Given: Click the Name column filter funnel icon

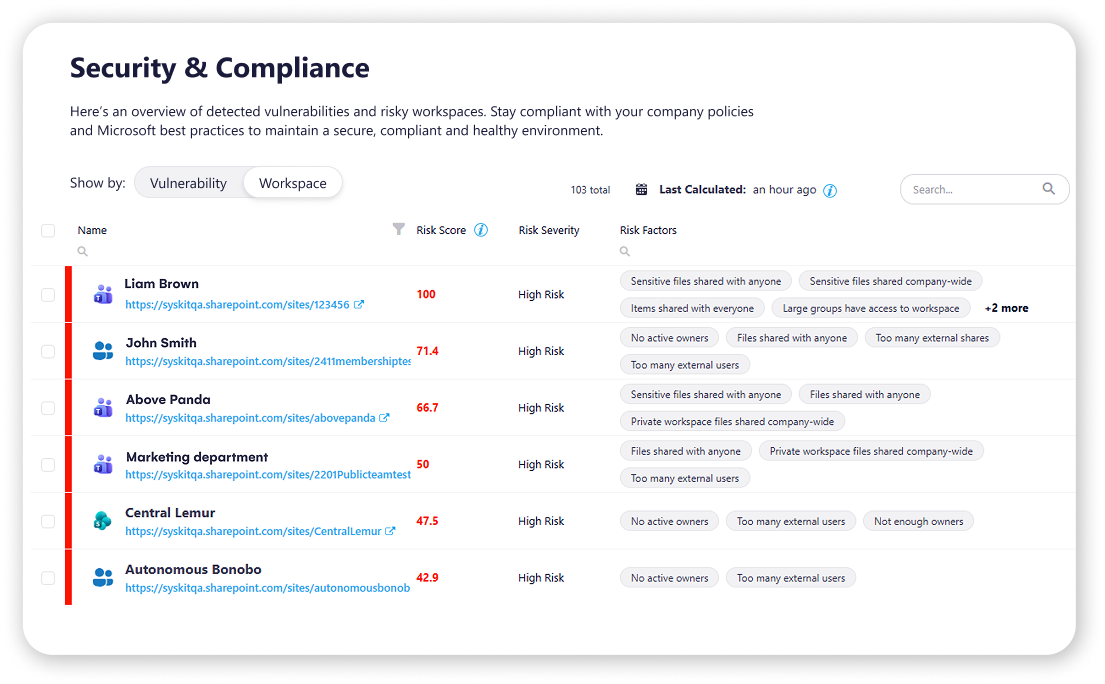Looking at the screenshot, I should tap(398, 229).
